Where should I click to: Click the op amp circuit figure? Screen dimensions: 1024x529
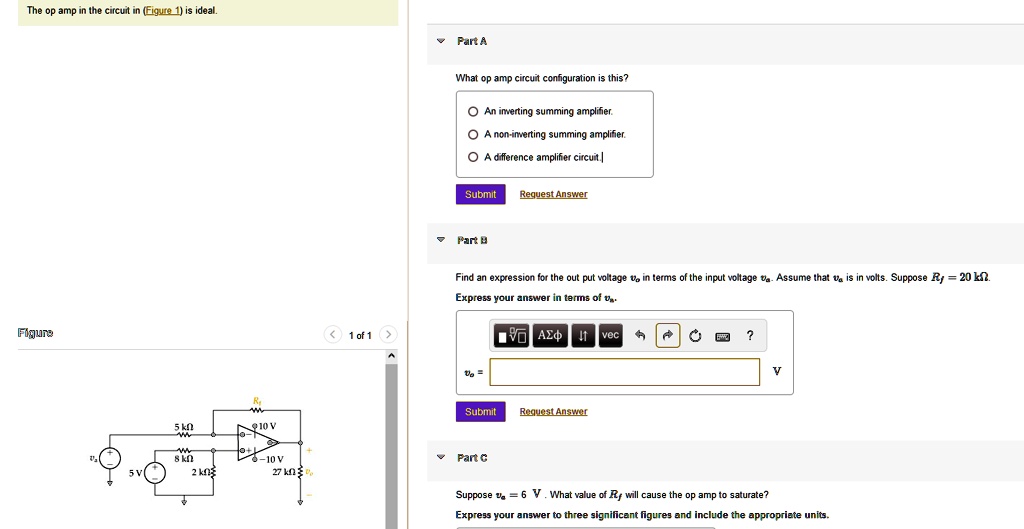[204, 451]
